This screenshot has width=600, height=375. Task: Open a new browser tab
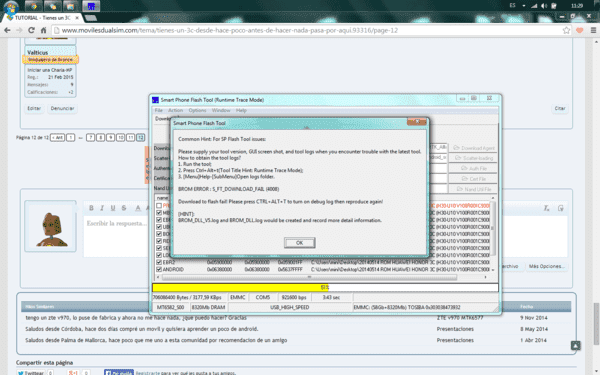coord(90,18)
